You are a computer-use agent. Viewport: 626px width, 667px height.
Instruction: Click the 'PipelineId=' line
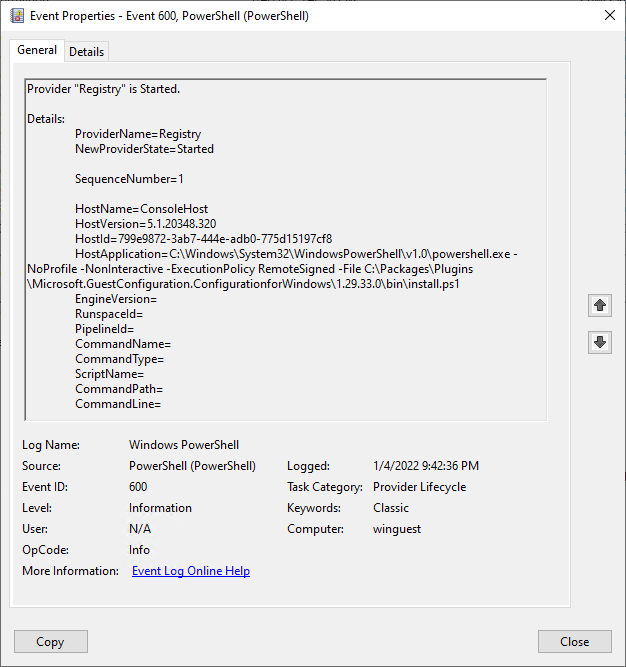point(104,329)
